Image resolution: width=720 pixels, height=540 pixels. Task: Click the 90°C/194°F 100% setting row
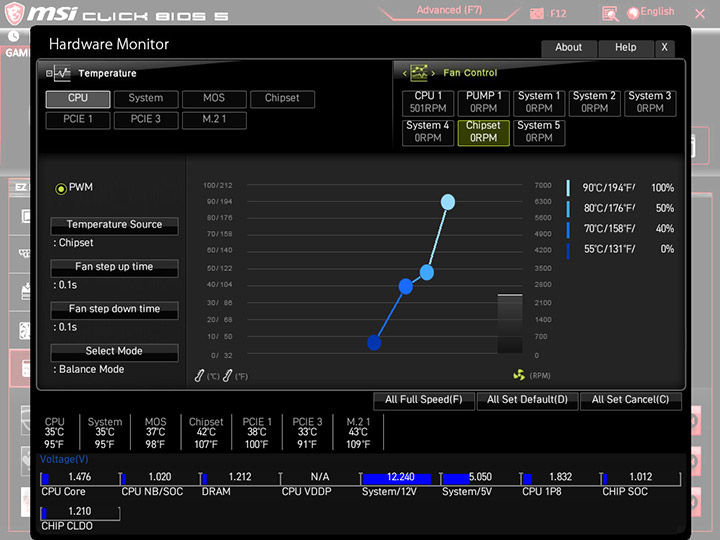[620, 188]
